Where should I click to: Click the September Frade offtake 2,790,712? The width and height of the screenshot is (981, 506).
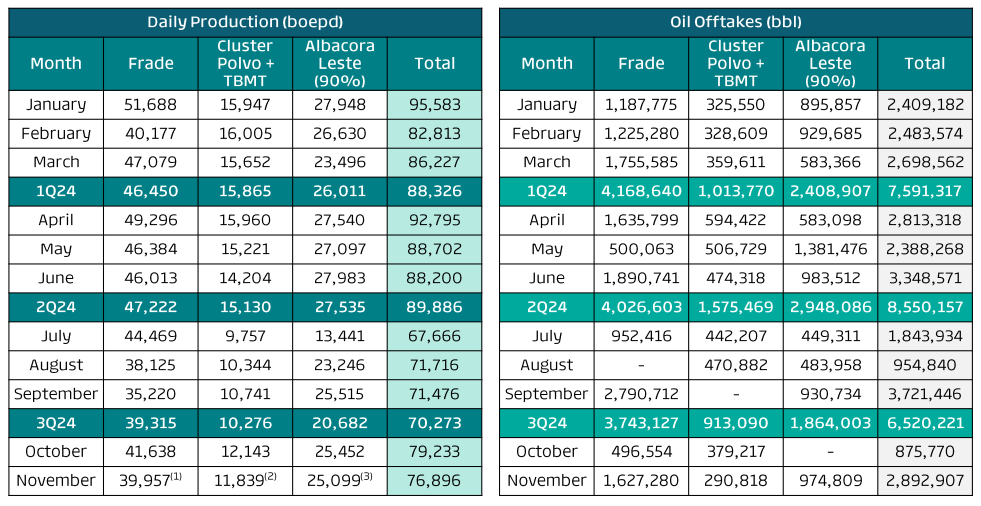coord(641,394)
